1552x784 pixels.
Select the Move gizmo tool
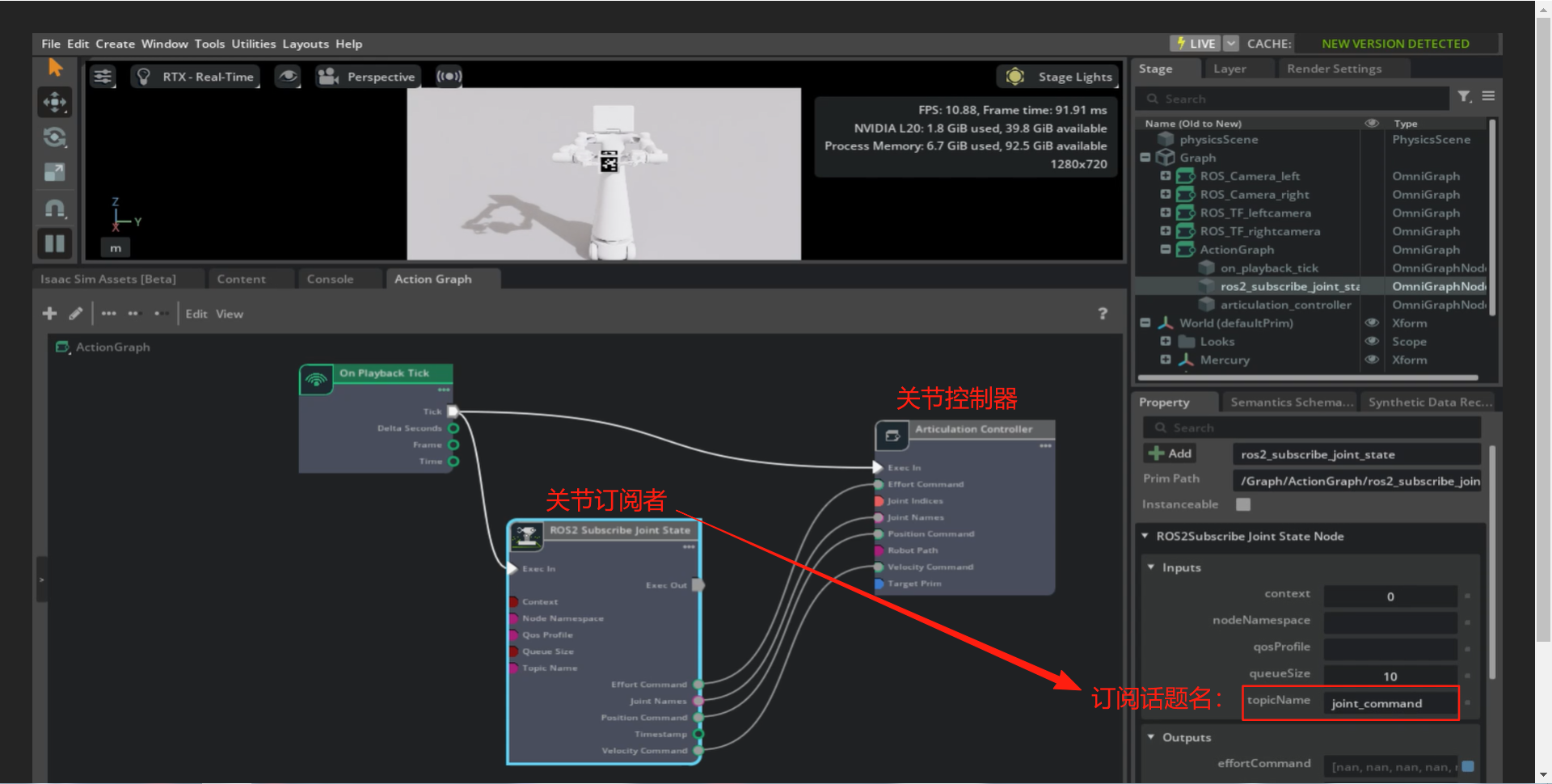[55, 102]
